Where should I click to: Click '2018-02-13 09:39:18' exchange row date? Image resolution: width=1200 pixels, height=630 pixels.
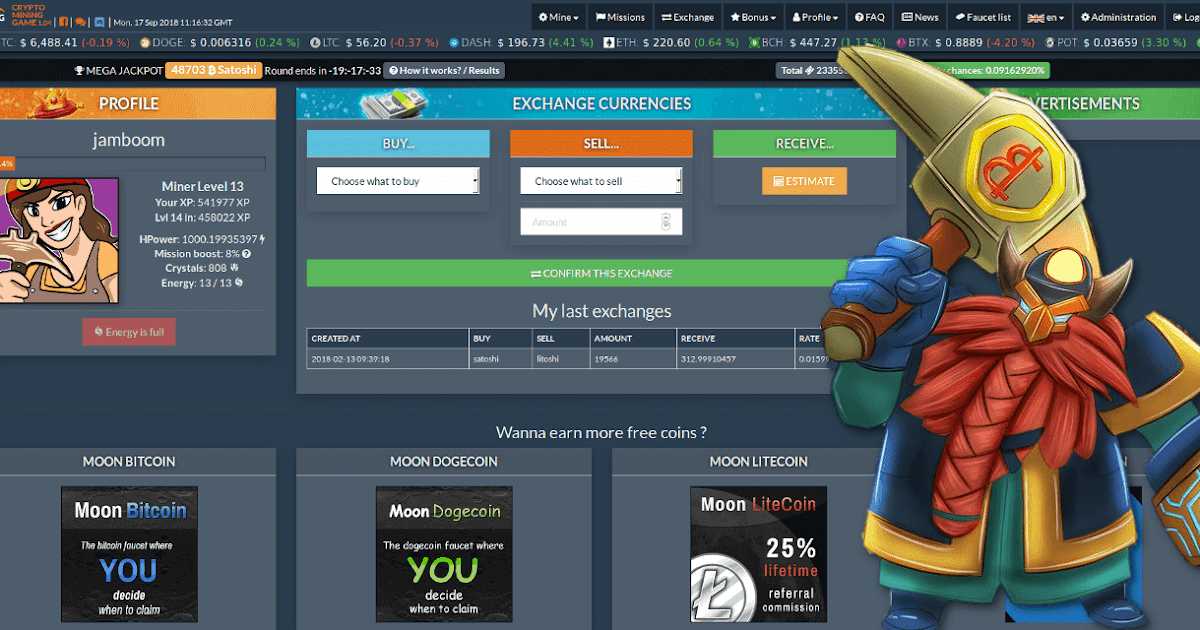point(350,359)
